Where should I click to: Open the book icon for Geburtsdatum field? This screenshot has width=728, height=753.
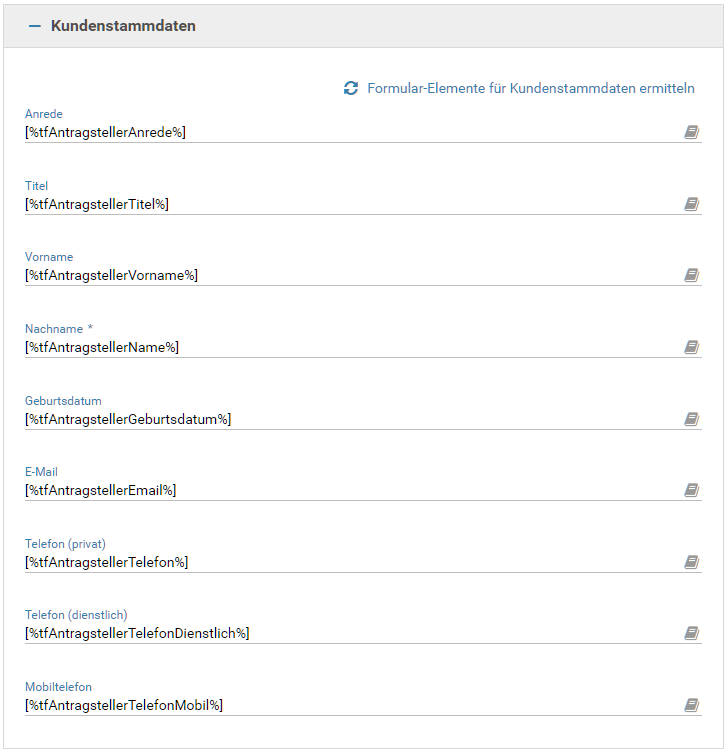click(x=691, y=419)
